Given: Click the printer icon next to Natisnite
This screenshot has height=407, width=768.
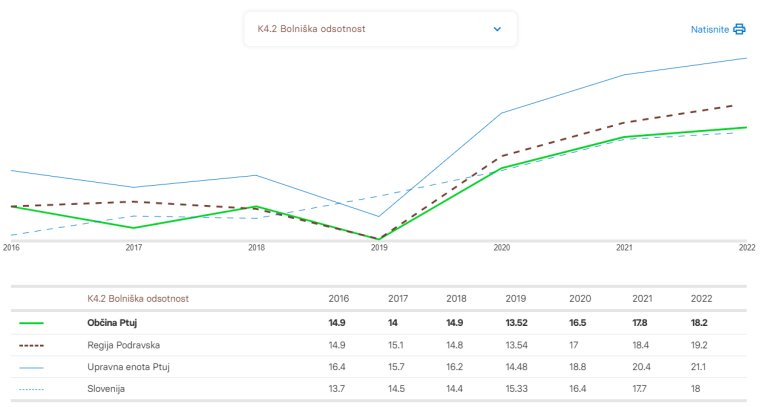Looking at the screenshot, I should click(740, 29).
